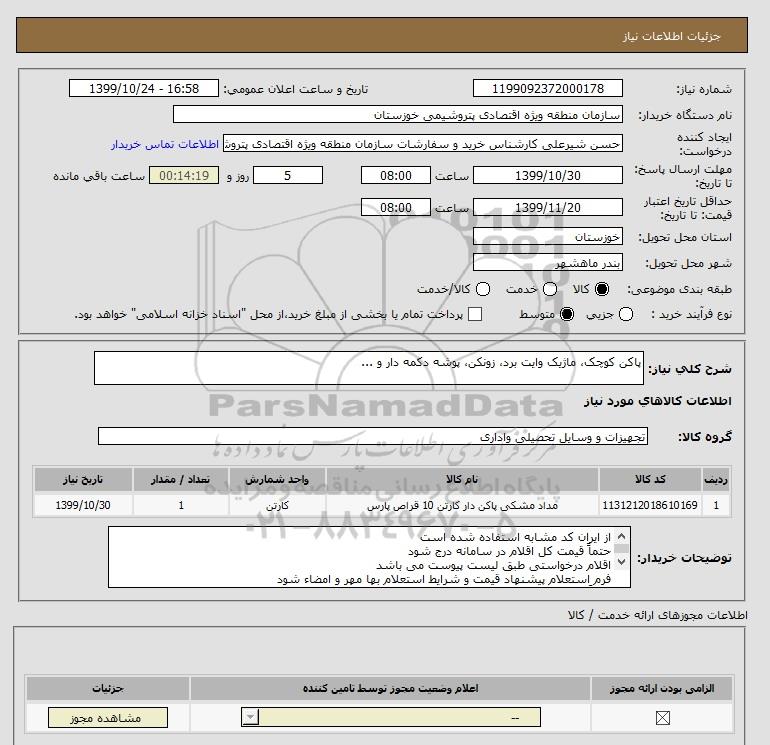Click the announcement date field 1399/10/24 - 16:58
The image size is (770, 745).
(144, 89)
